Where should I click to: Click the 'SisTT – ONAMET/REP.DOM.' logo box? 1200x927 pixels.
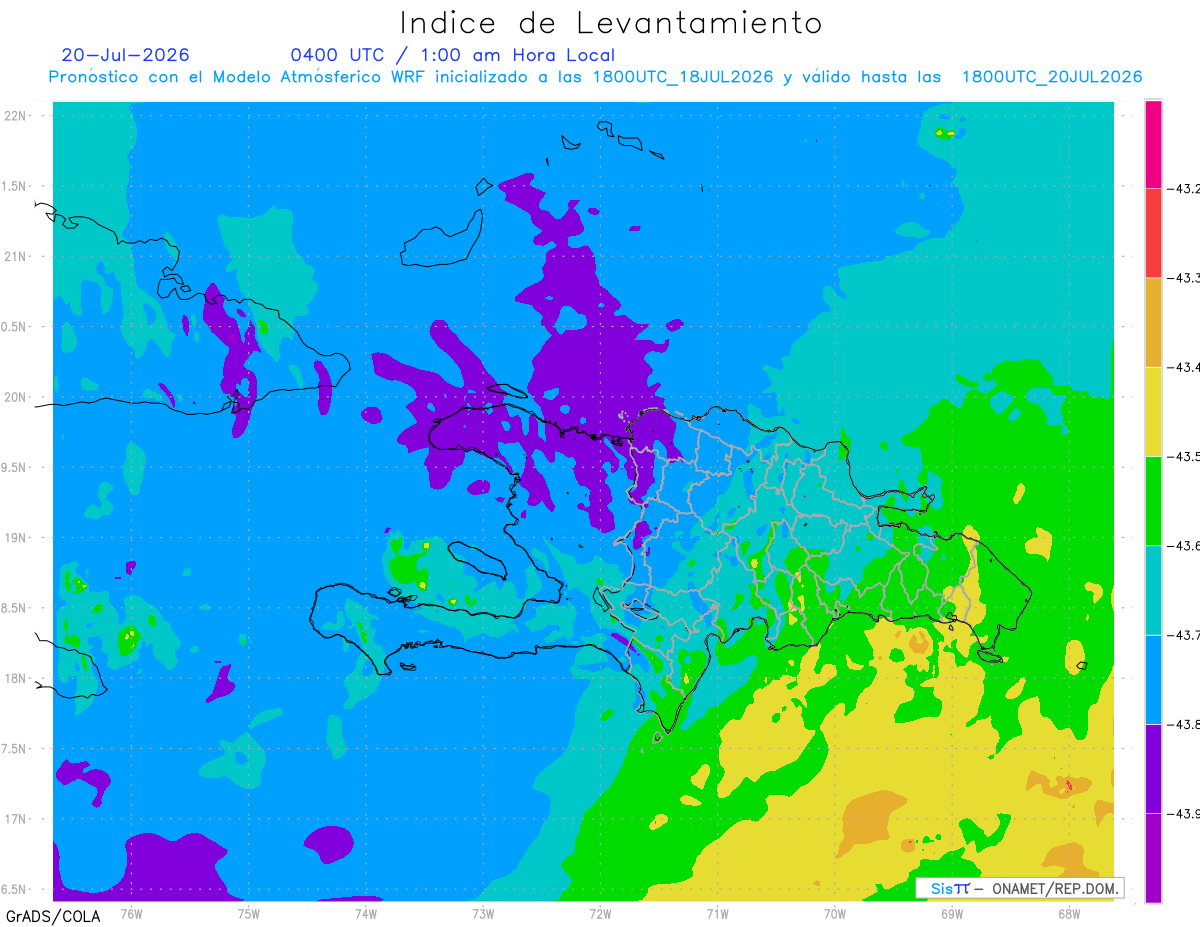(x=1020, y=888)
